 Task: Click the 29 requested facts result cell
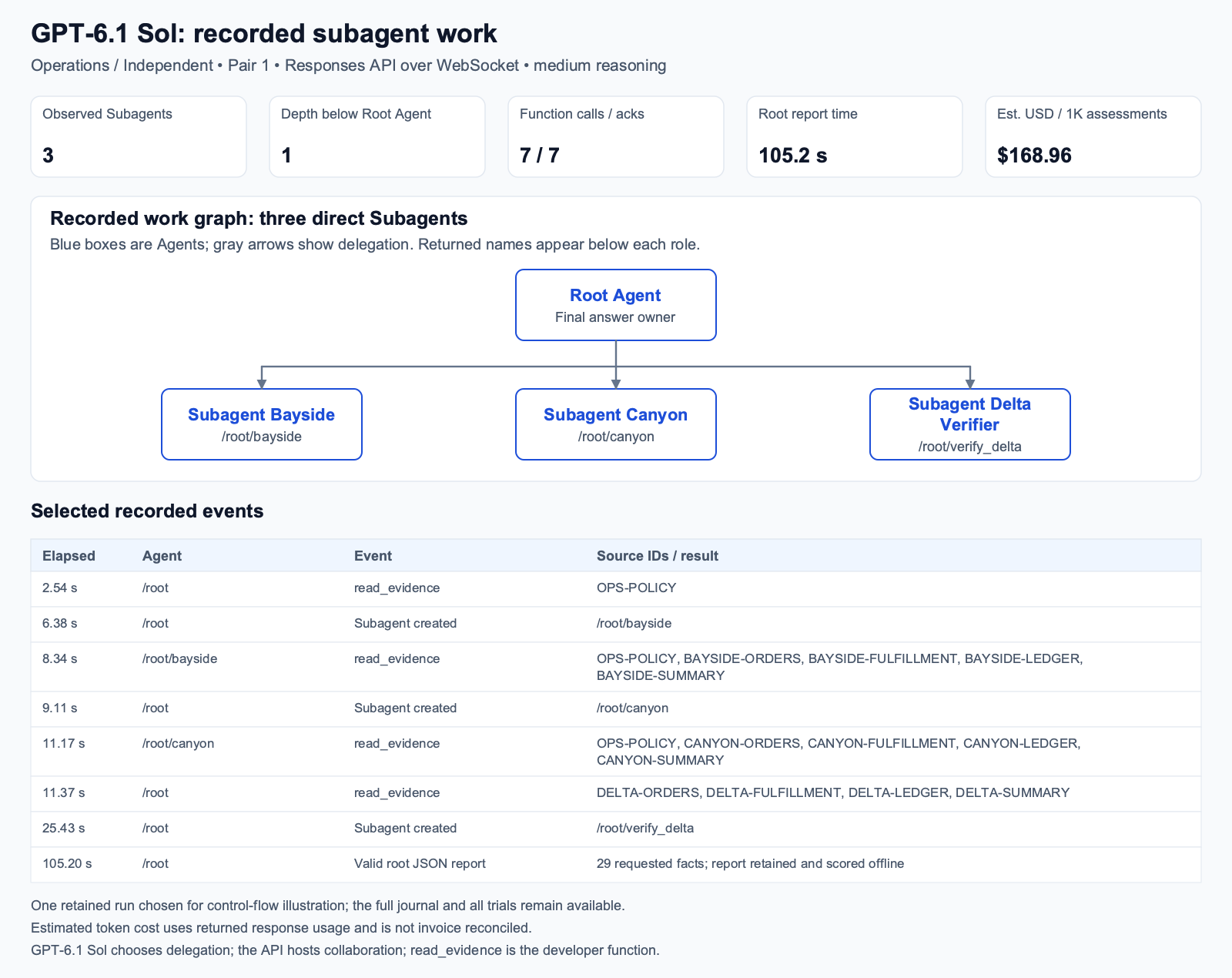coord(750,864)
